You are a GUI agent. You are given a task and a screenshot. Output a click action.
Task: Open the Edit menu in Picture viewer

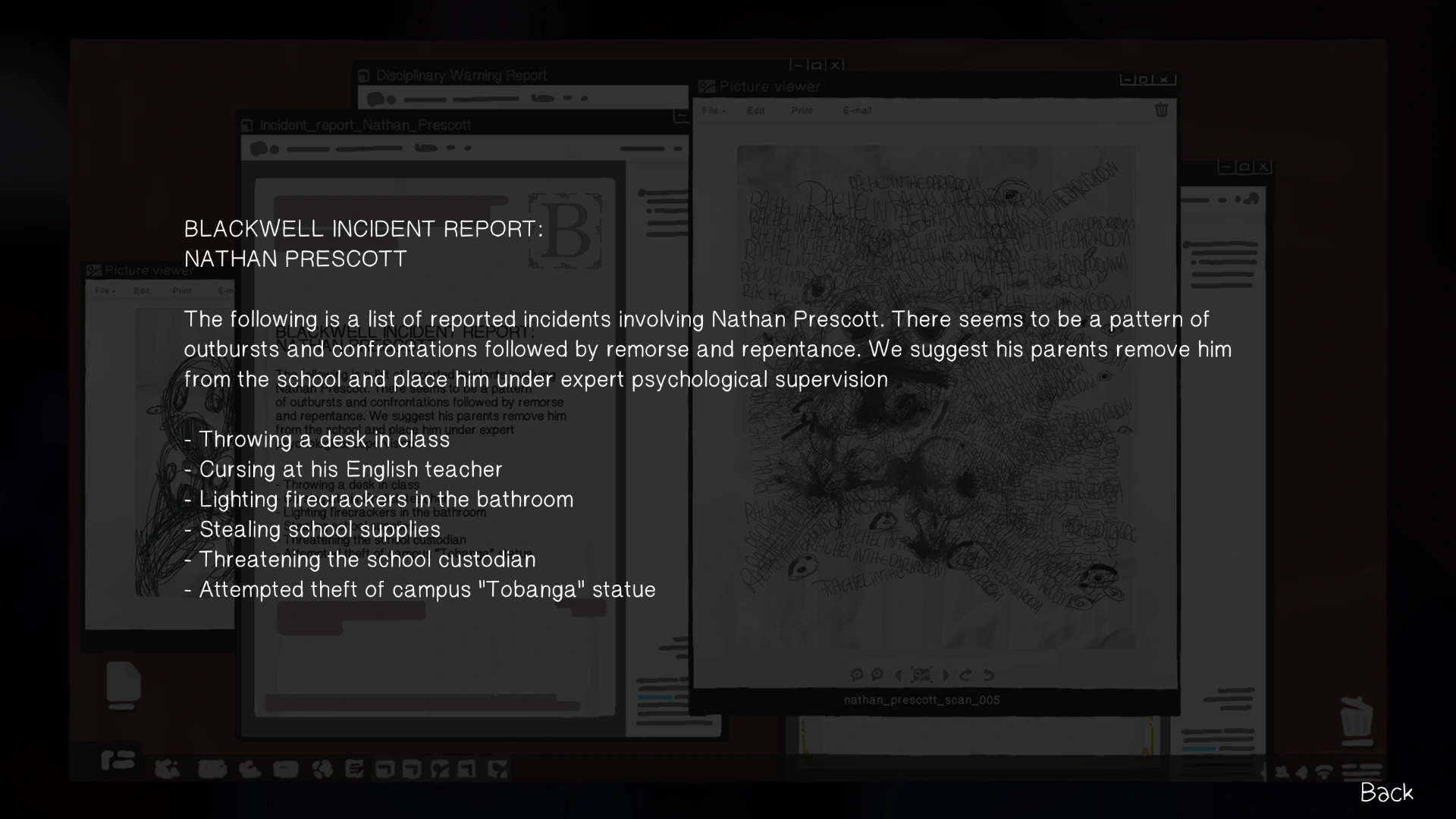click(x=755, y=111)
